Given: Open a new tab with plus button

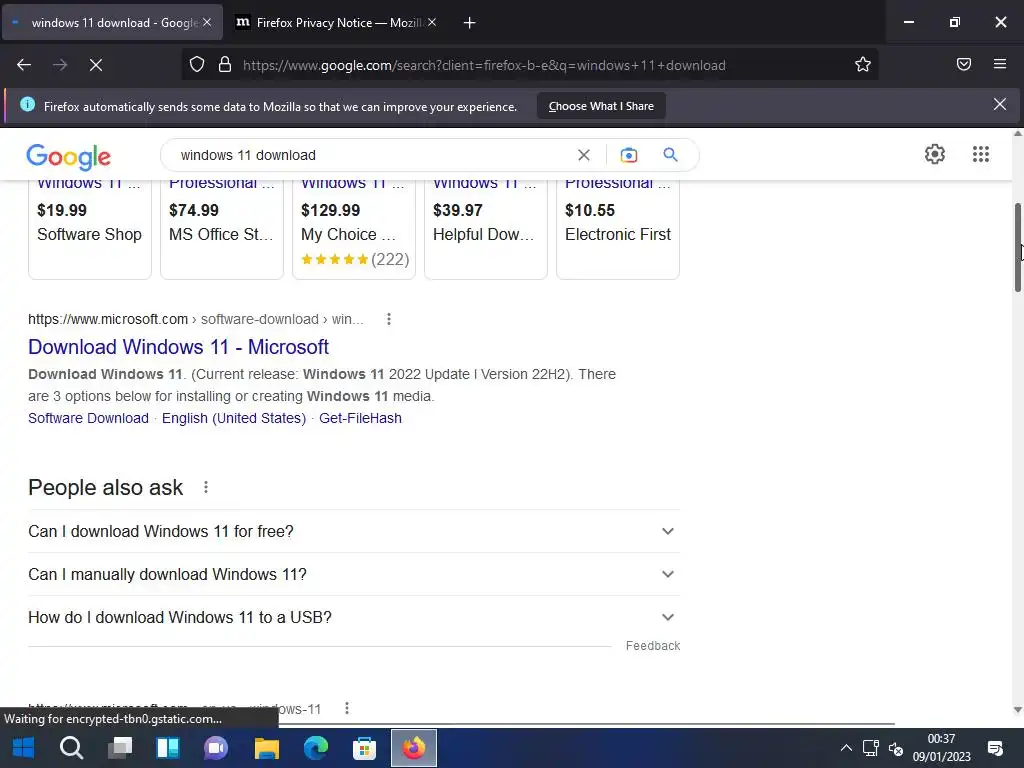Looking at the screenshot, I should (x=469, y=23).
